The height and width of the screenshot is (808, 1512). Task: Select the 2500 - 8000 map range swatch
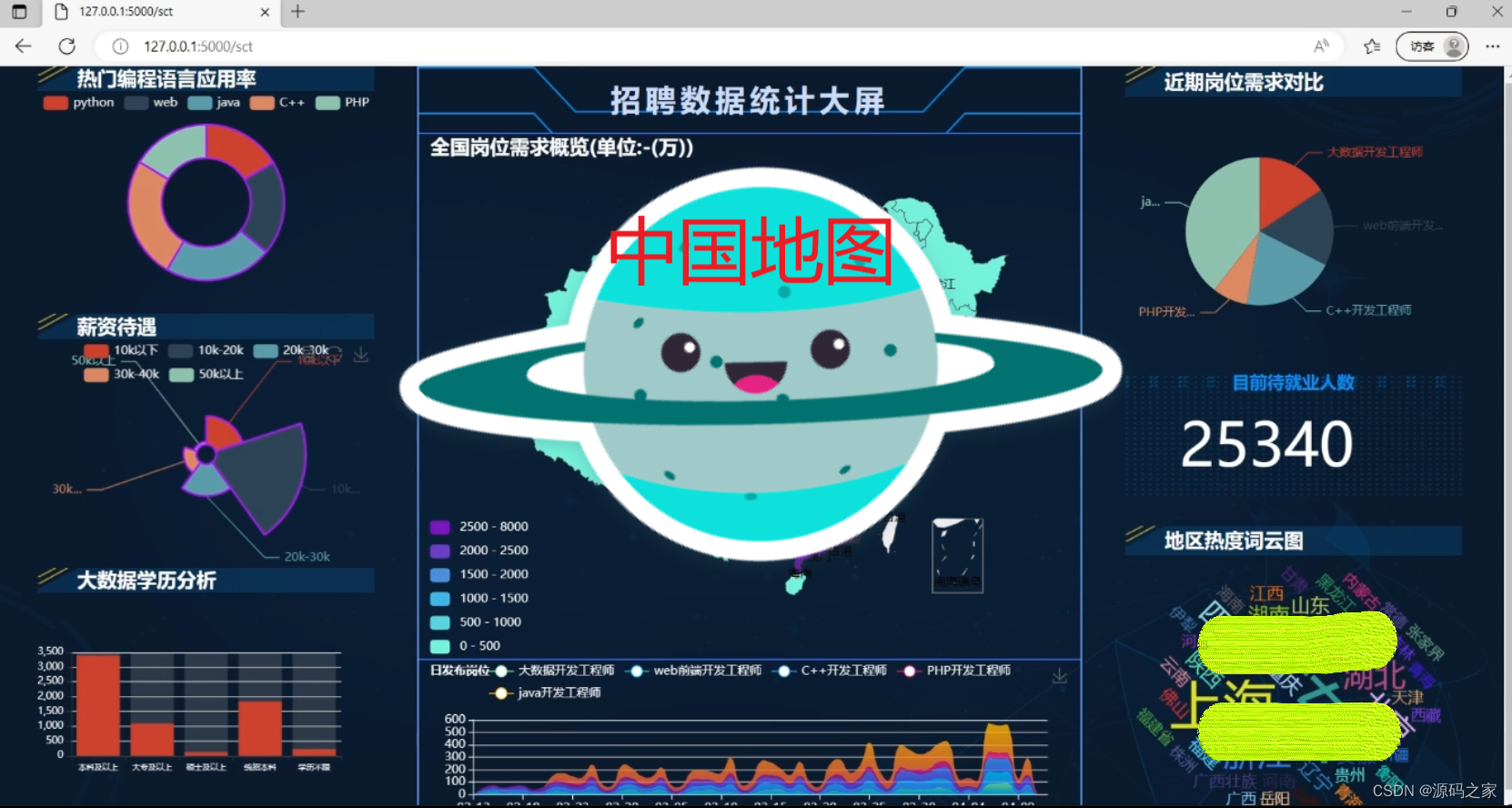click(439, 527)
